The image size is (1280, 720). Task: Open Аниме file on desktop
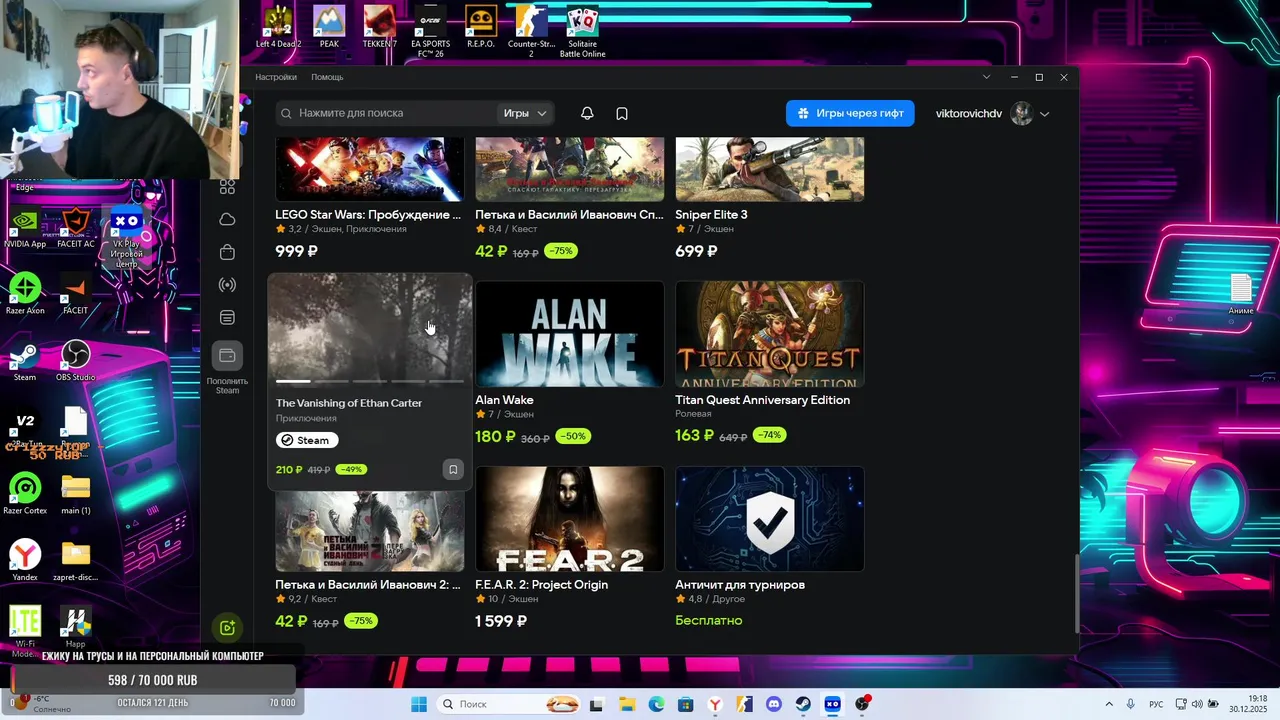point(1241,294)
